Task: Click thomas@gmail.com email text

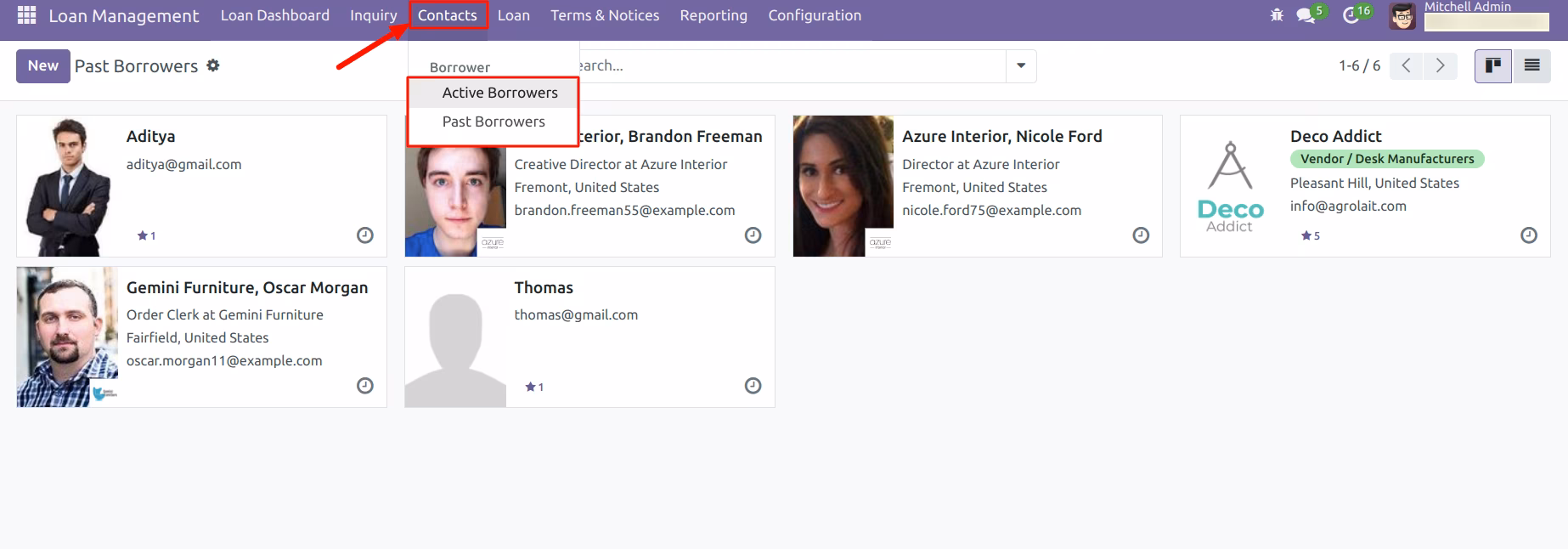Action: click(x=576, y=314)
